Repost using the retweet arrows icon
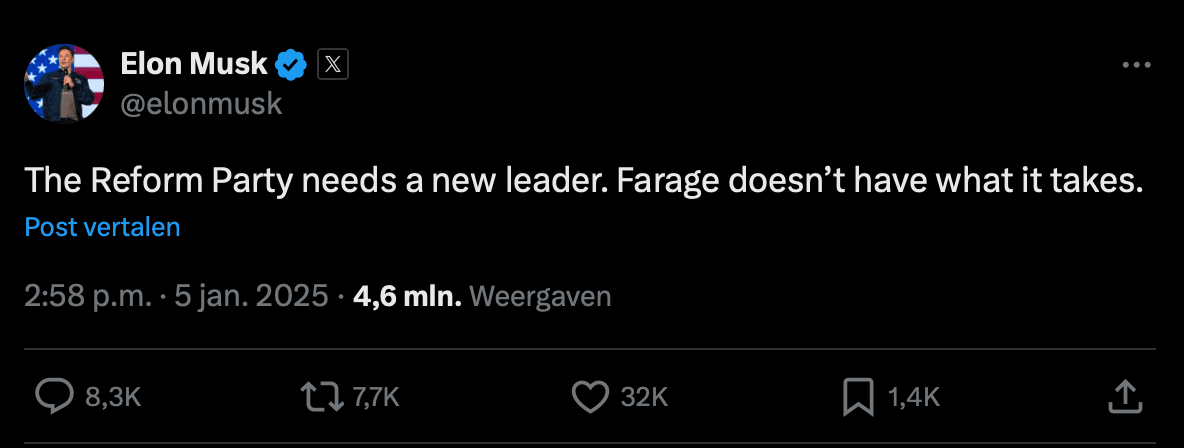This screenshot has height=448, width=1184. [x=322, y=396]
